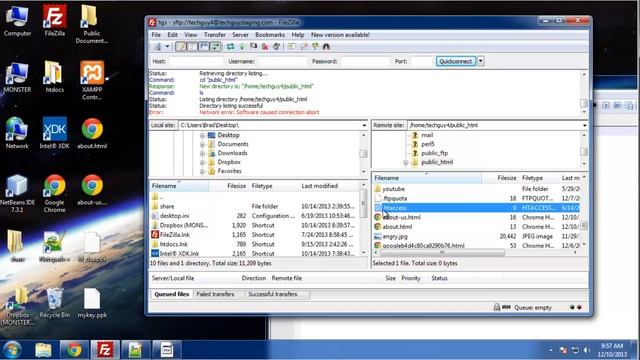Screen dimensions: 640x360
Task: Select the mail folder in remote tree
Action: pyautogui.click(x=427, y=135)
